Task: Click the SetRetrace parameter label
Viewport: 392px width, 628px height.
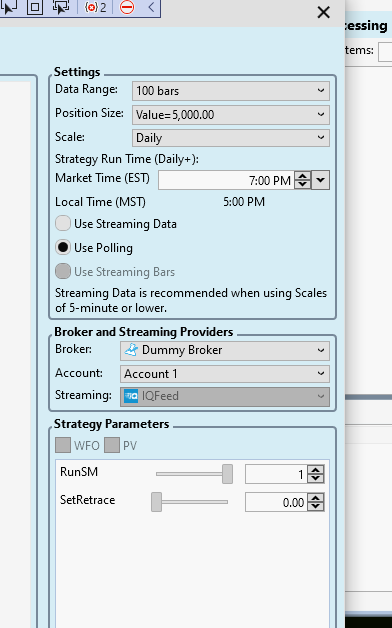Action: point(87,500)
